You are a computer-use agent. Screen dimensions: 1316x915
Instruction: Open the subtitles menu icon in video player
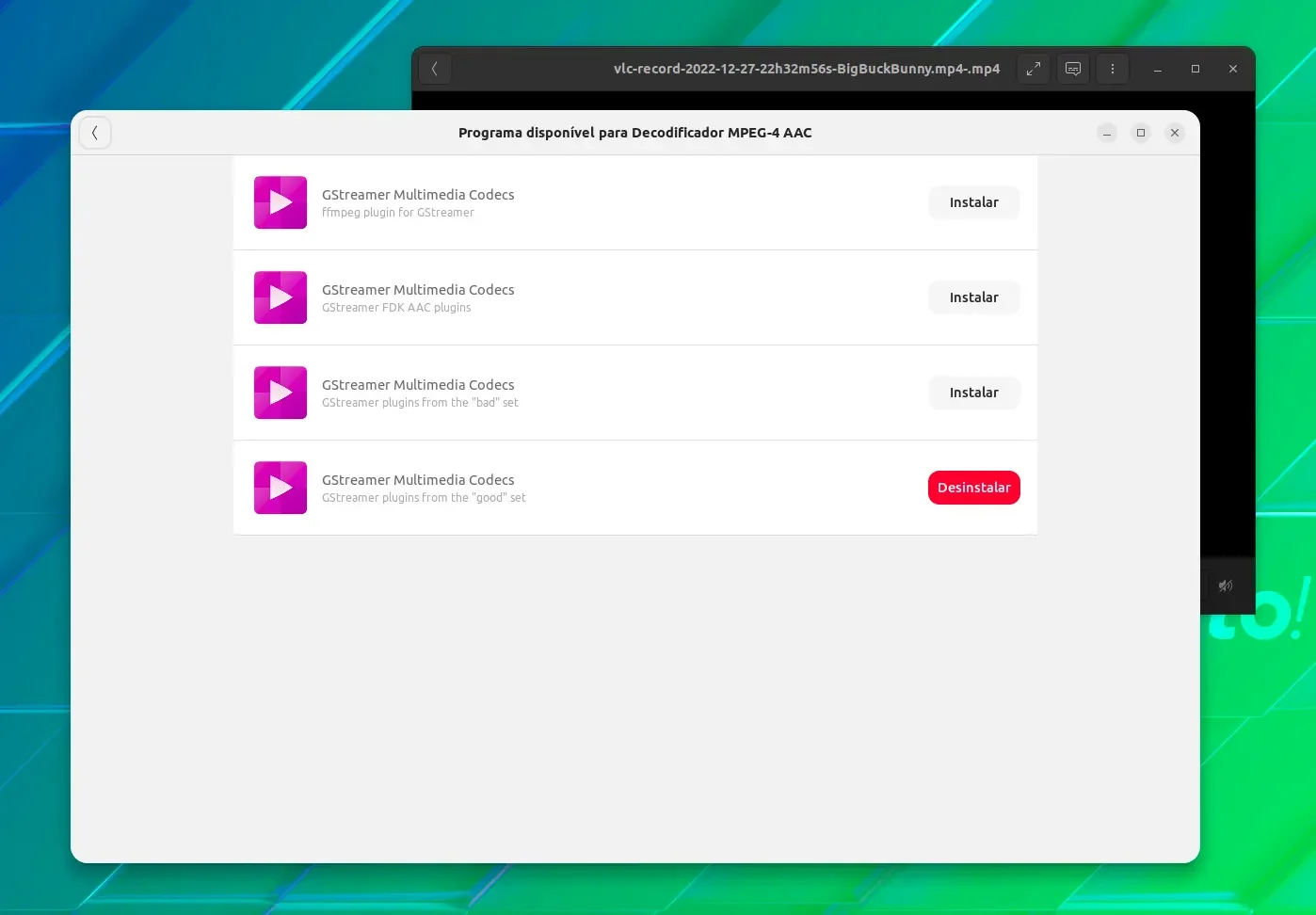click(1073, 69)
